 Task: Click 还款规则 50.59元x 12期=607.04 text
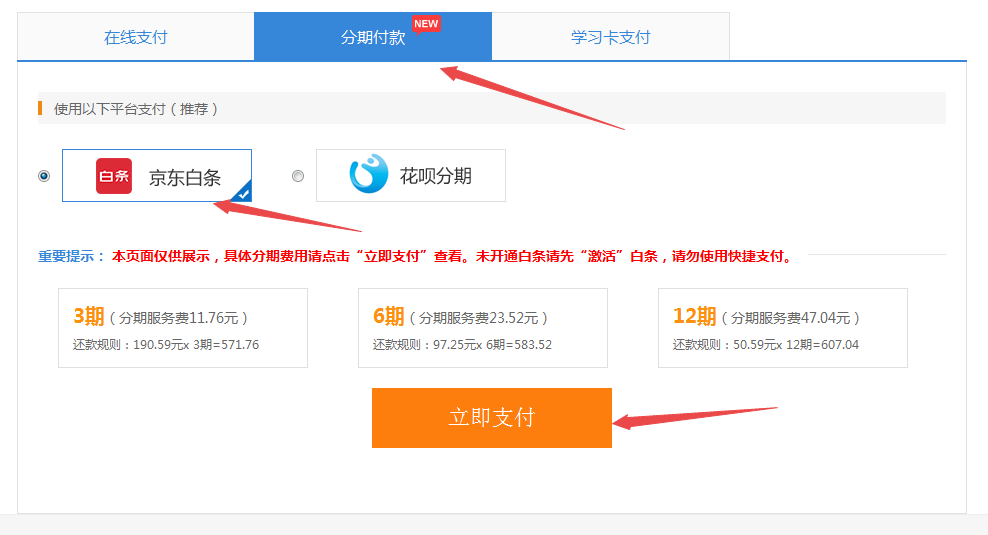[x=766, y=345]
